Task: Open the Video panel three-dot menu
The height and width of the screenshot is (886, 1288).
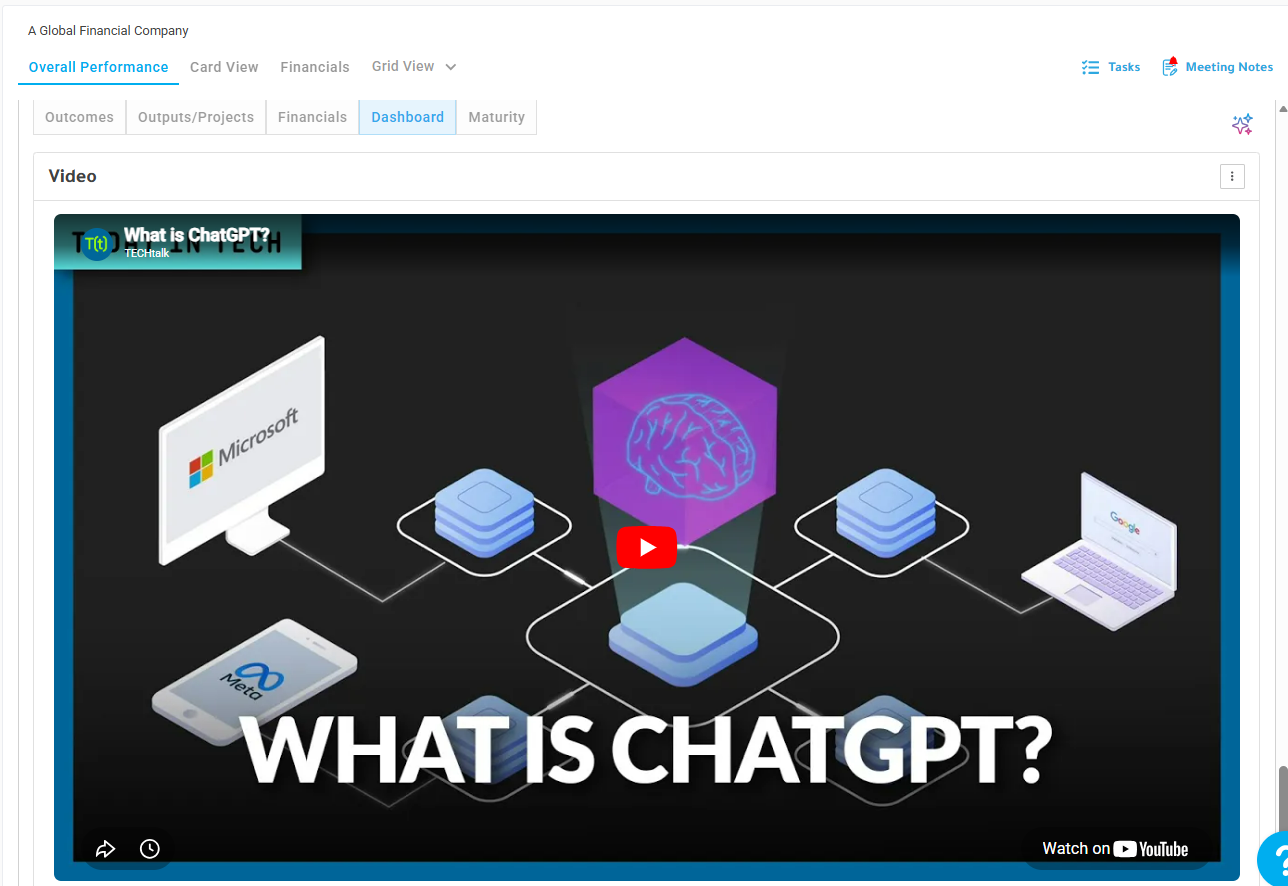Action: click(1232, 176)
